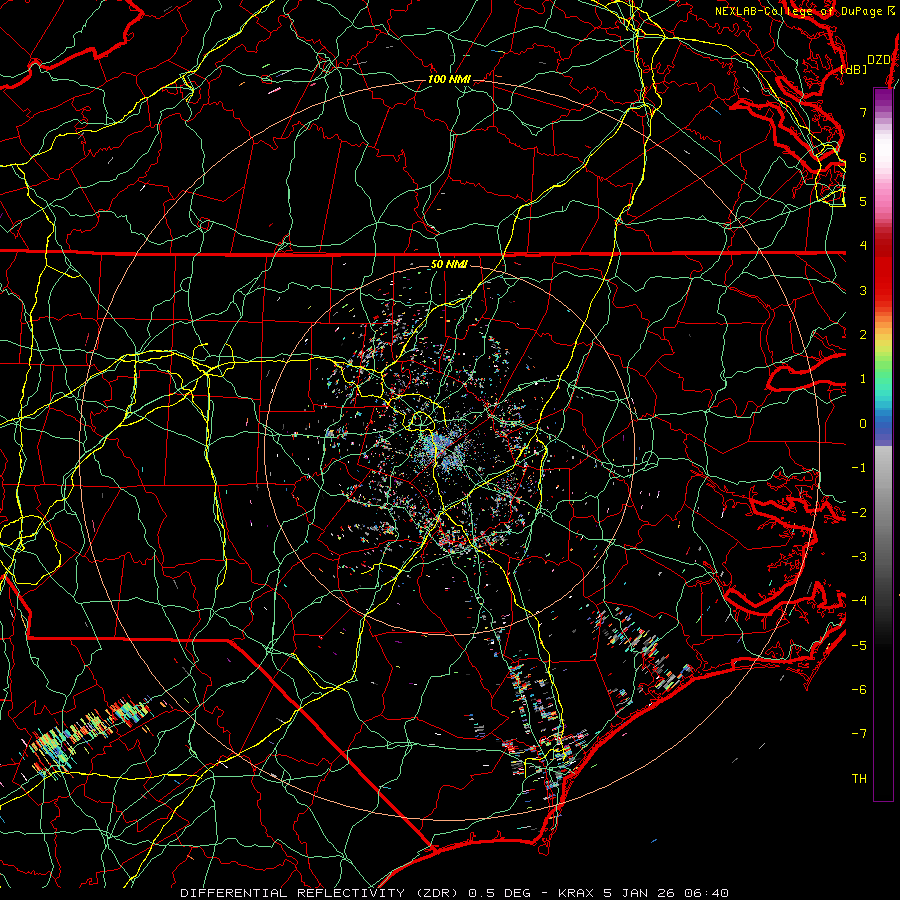Click the 50 NMI range ring label
The height and width of the screenshot is (900, 900).
tap(449, 264)
